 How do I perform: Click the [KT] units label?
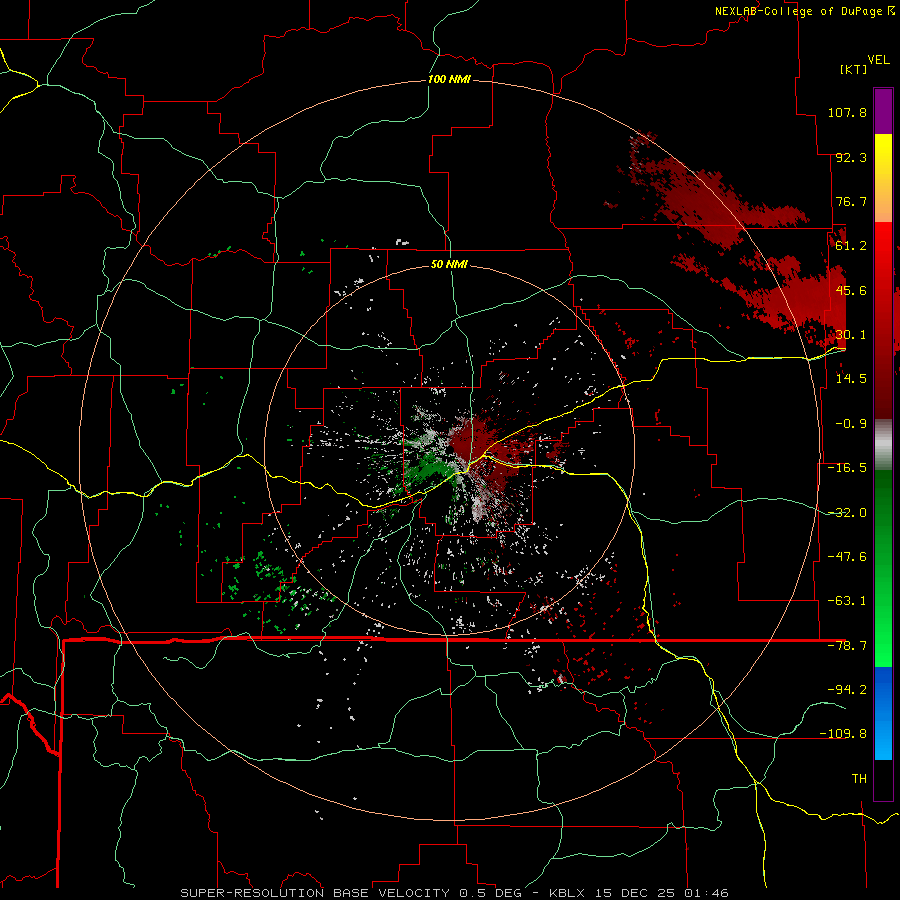(x=853, y=69)
